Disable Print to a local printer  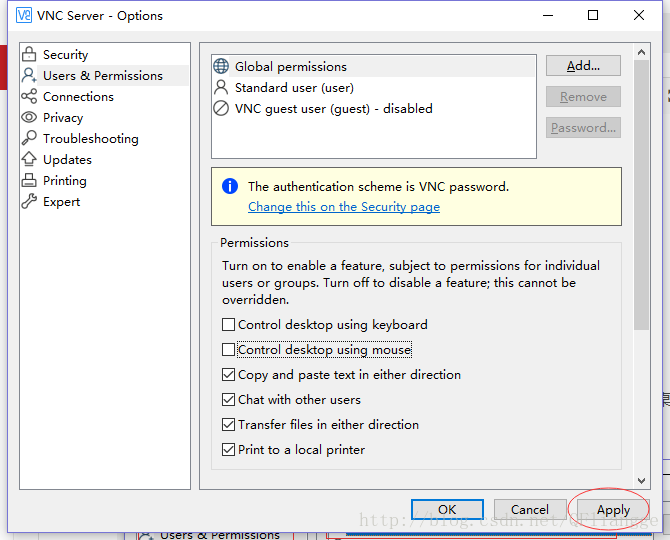tap(229, 449)
